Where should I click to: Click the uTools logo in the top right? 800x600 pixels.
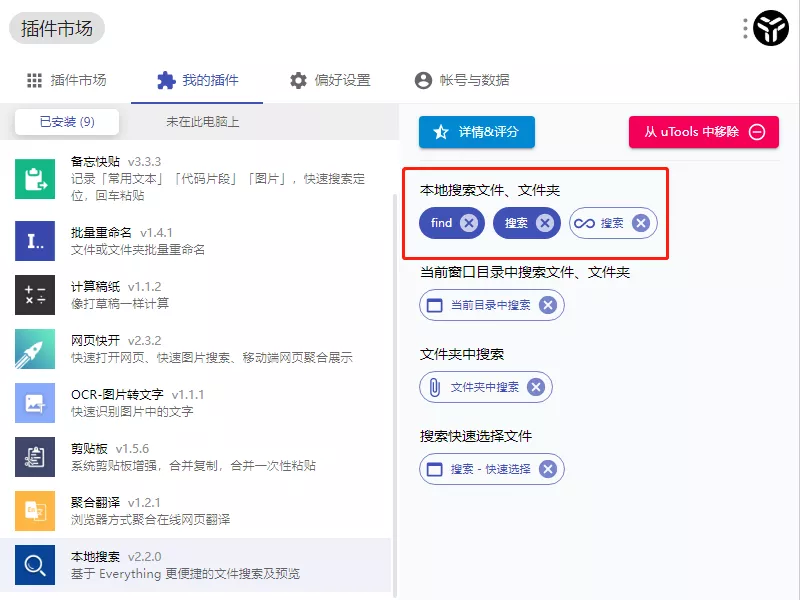tap(768, 28)
